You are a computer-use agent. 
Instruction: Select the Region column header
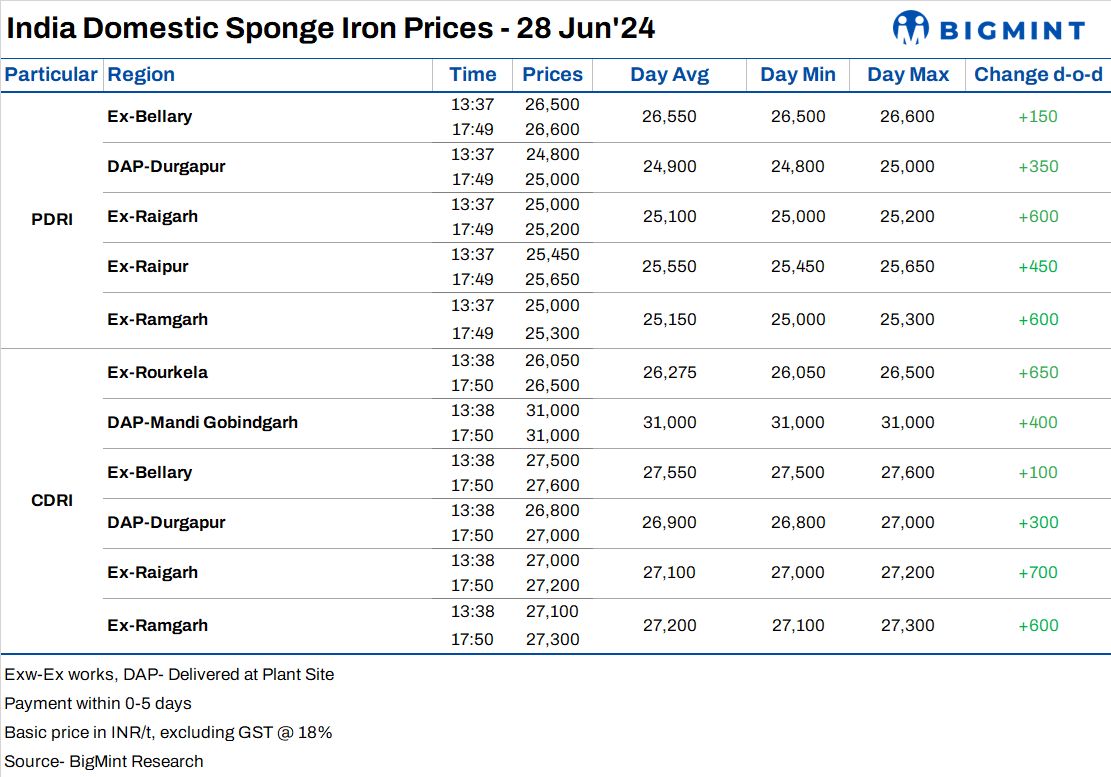click(141, 74)
